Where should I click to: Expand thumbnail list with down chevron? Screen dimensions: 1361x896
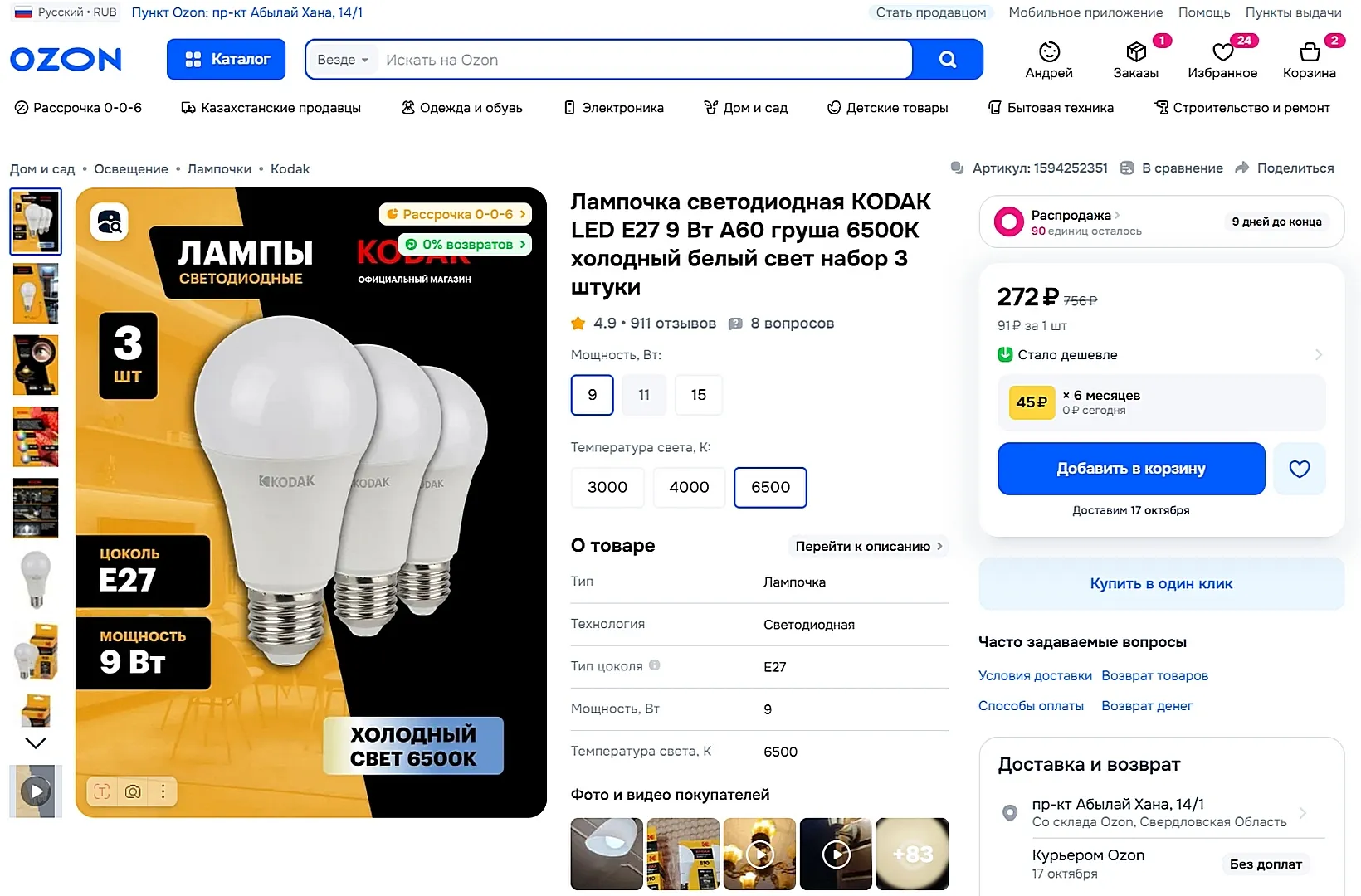click(x=36, y=743)
